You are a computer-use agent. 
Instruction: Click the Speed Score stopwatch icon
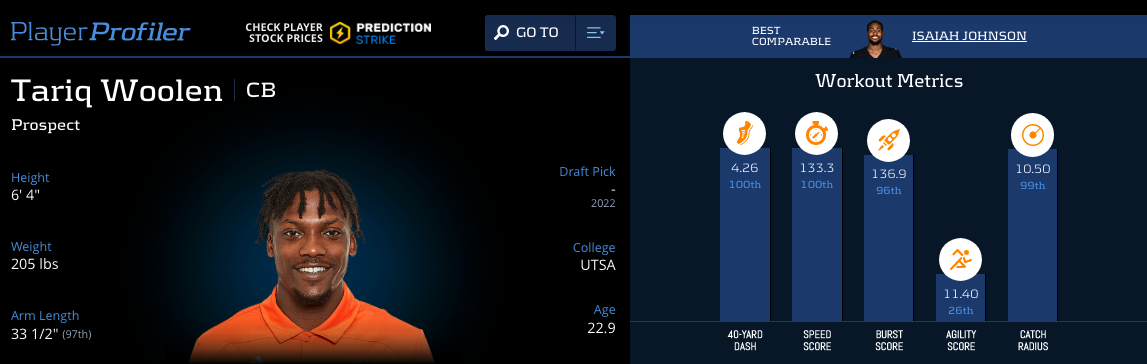click(816, 134)
